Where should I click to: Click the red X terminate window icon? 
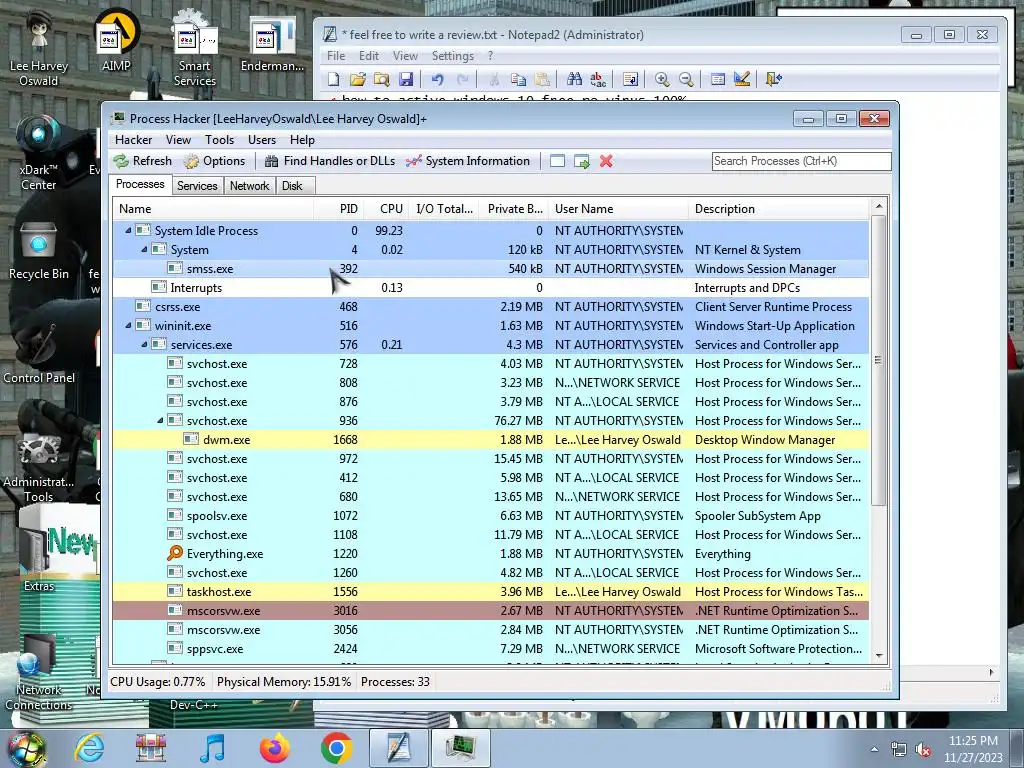click(606, 161)
